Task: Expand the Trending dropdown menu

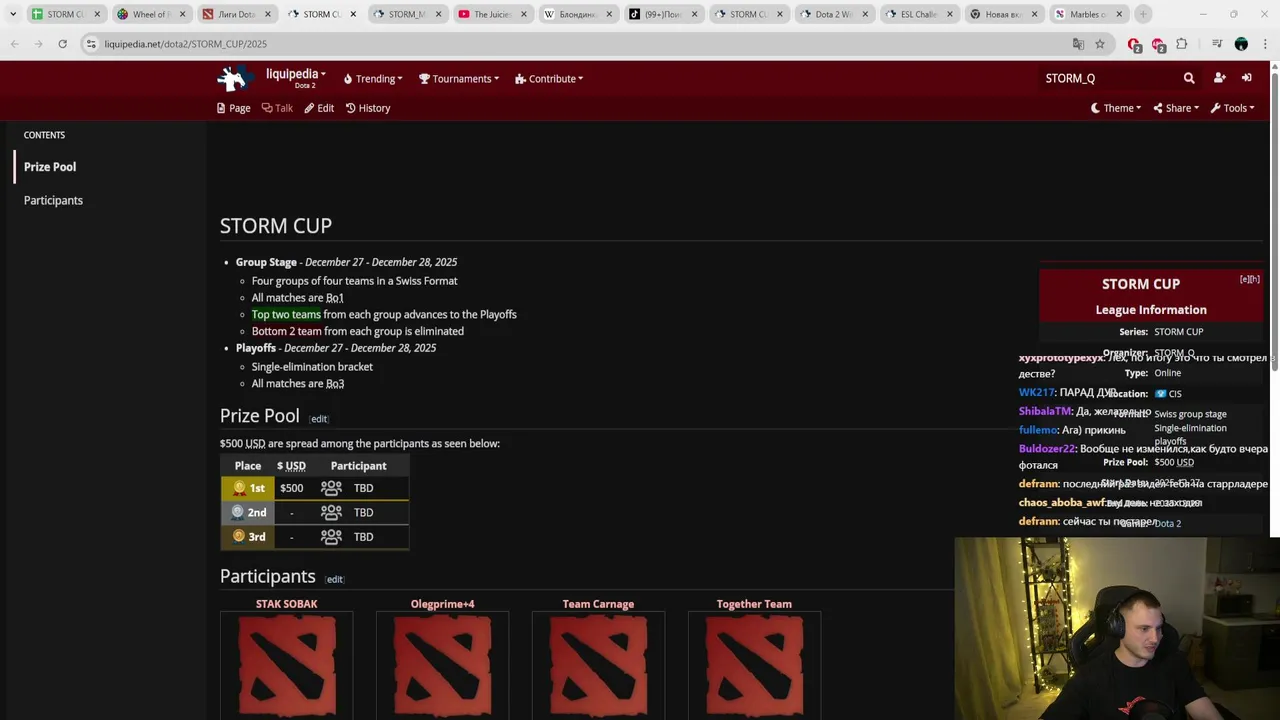Action: 373,79
